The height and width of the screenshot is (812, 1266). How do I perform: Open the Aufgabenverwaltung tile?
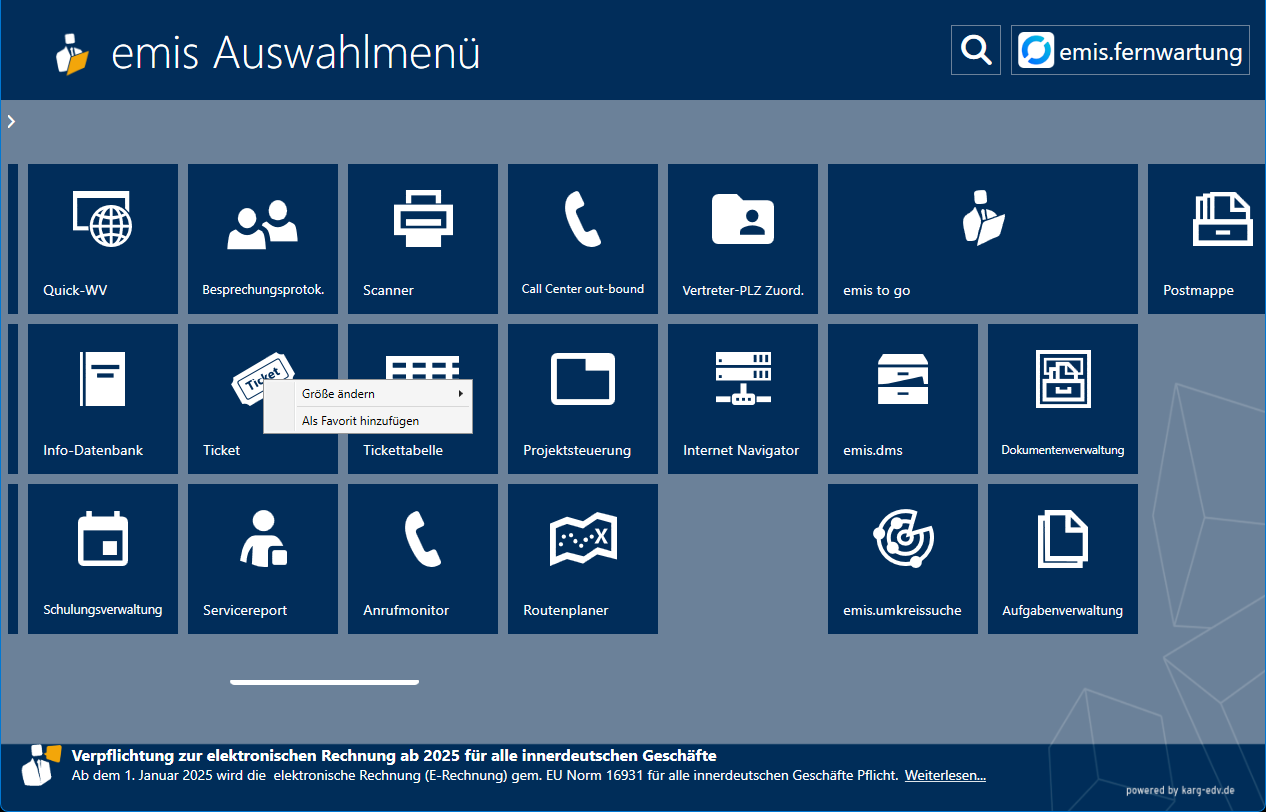[x=1063, y=559]
